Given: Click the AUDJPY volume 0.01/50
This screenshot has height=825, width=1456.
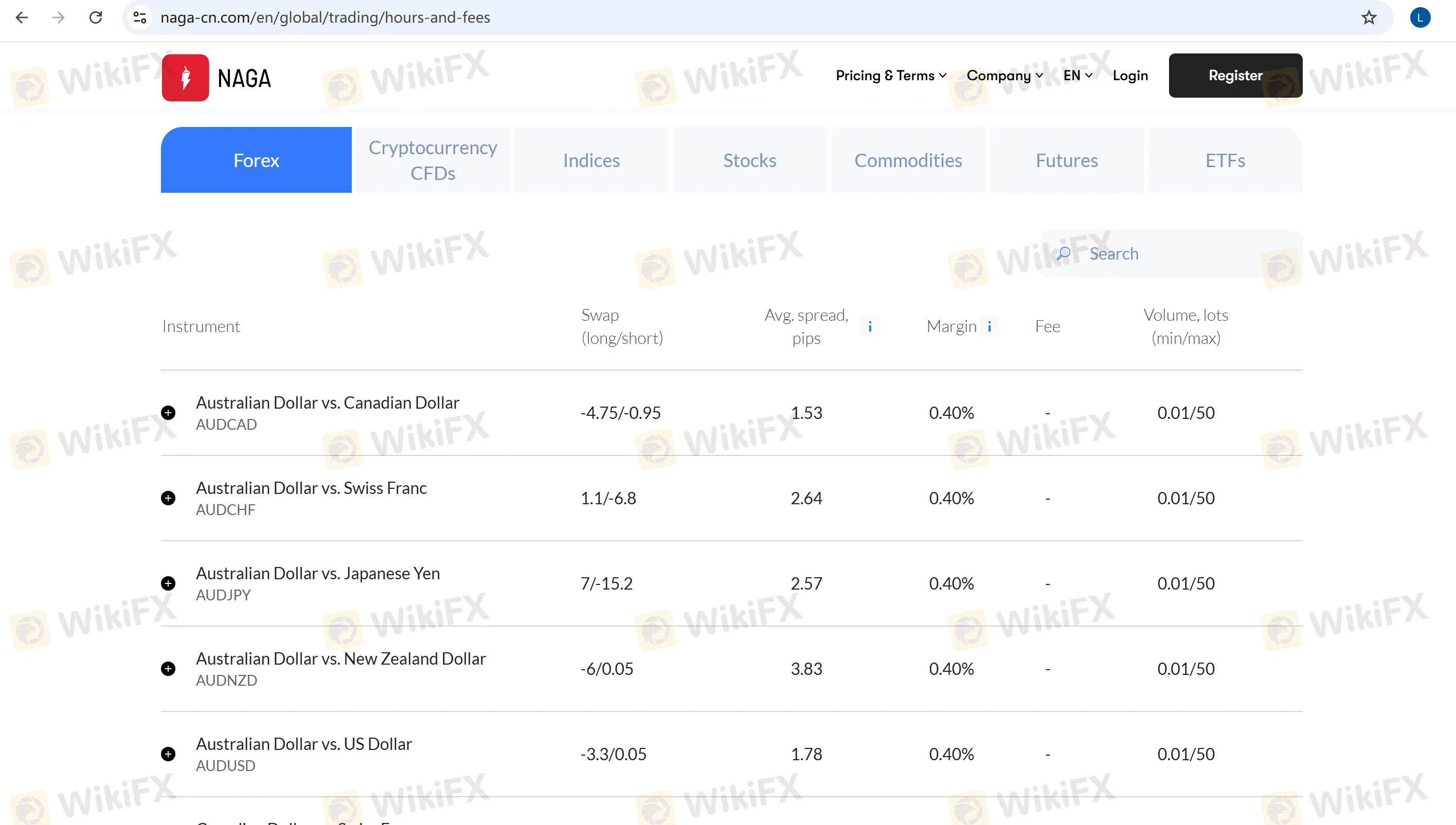Looking at the screenshot, I should tap(1185, 583).
